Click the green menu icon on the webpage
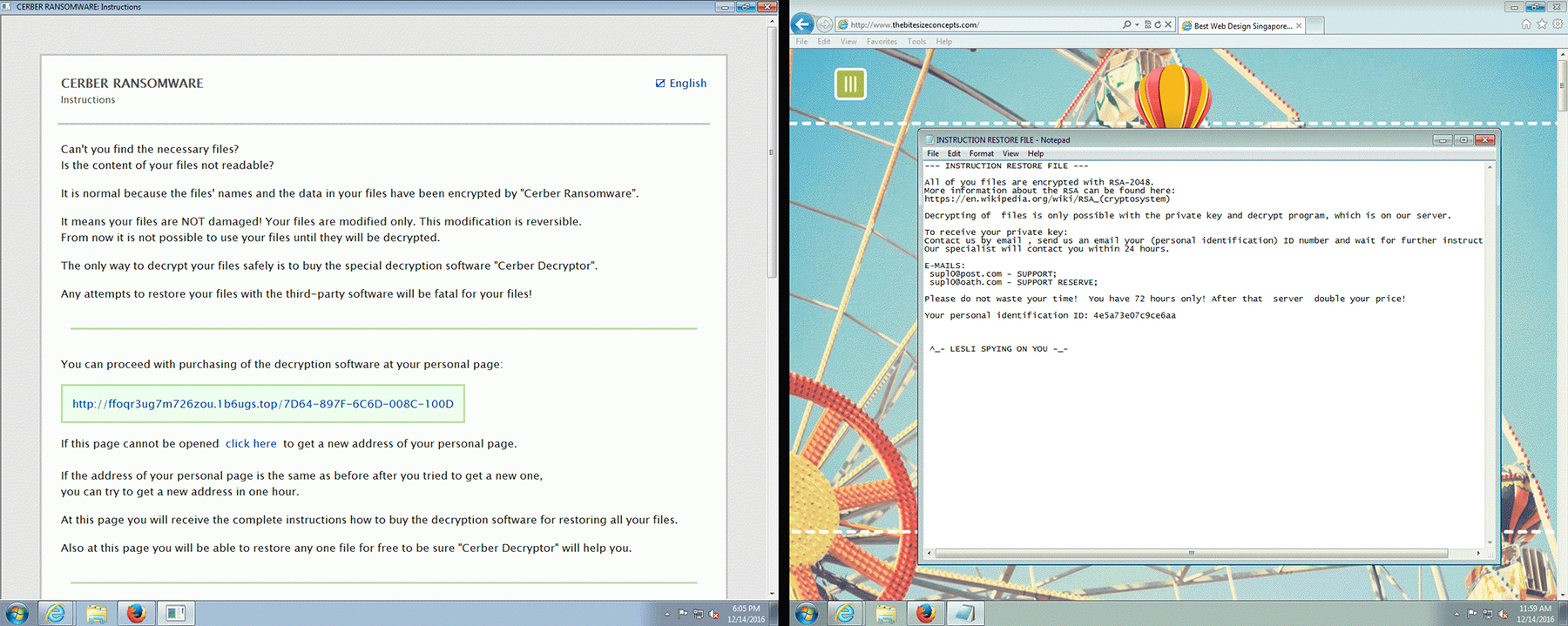This screenshot has height=626, width=1568. point(850,84)
